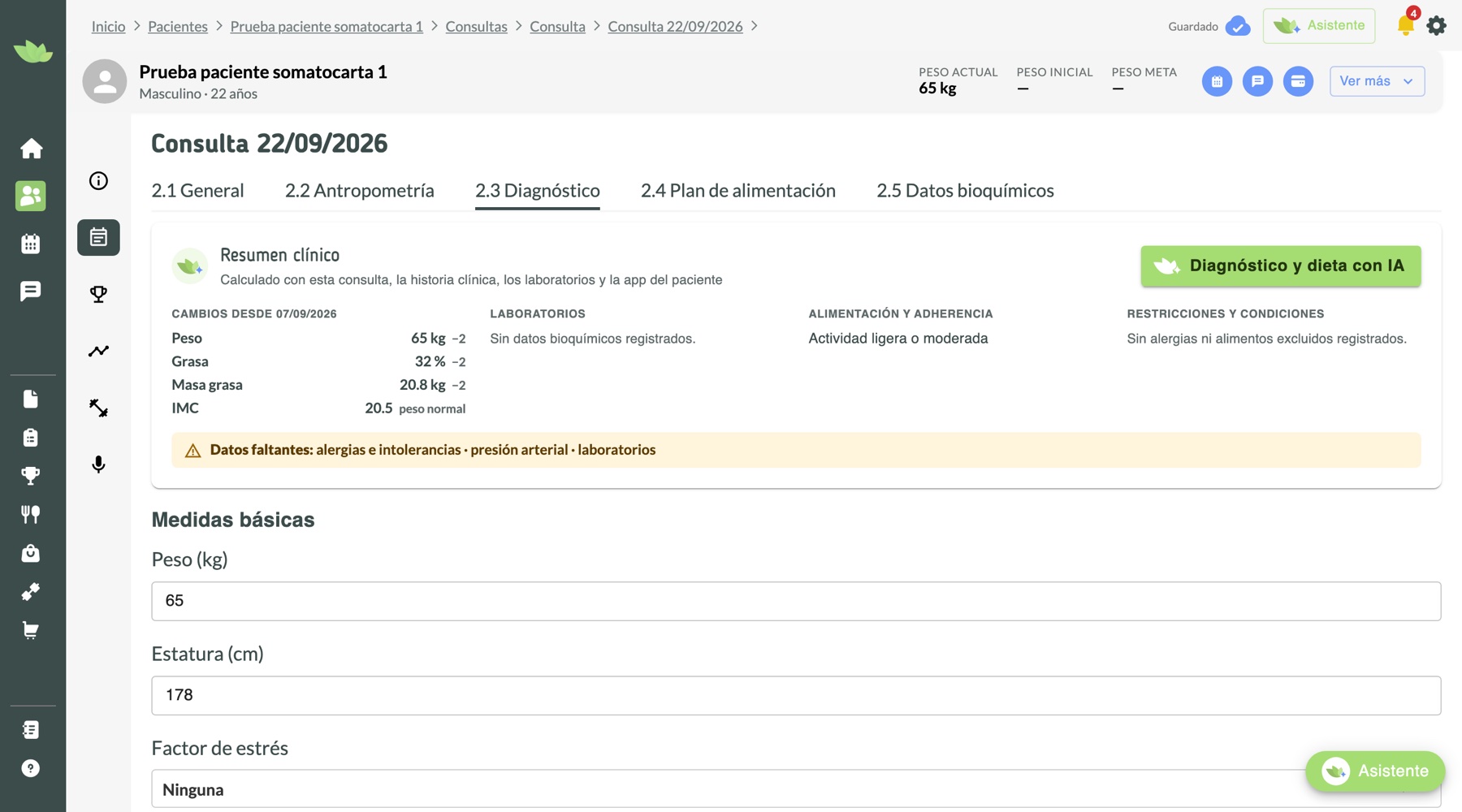Click the shopping cart icon in sidebar
The width and height of the screenshot is (1462, 812).
click(x=31, y=630)
